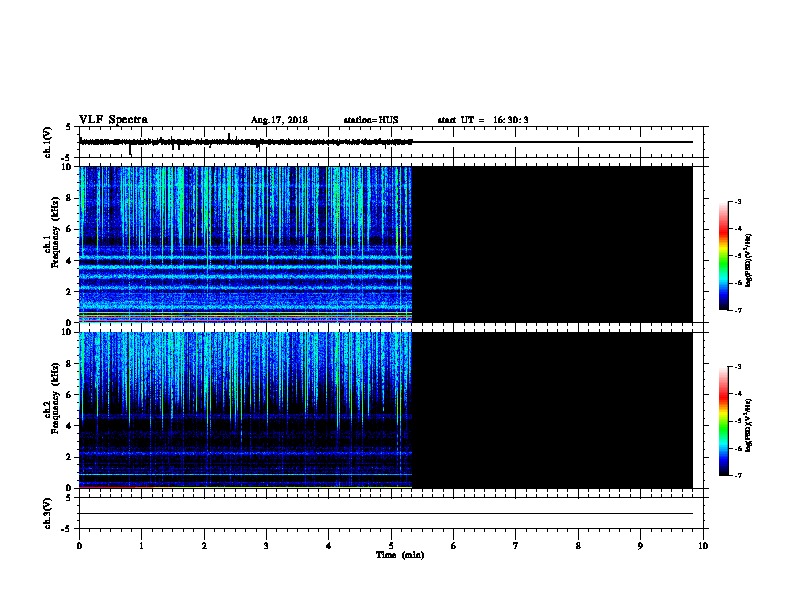Click the ch.2 color bar's log(PSD) label
The image size is (792, 612).
(x=748, y=425)
